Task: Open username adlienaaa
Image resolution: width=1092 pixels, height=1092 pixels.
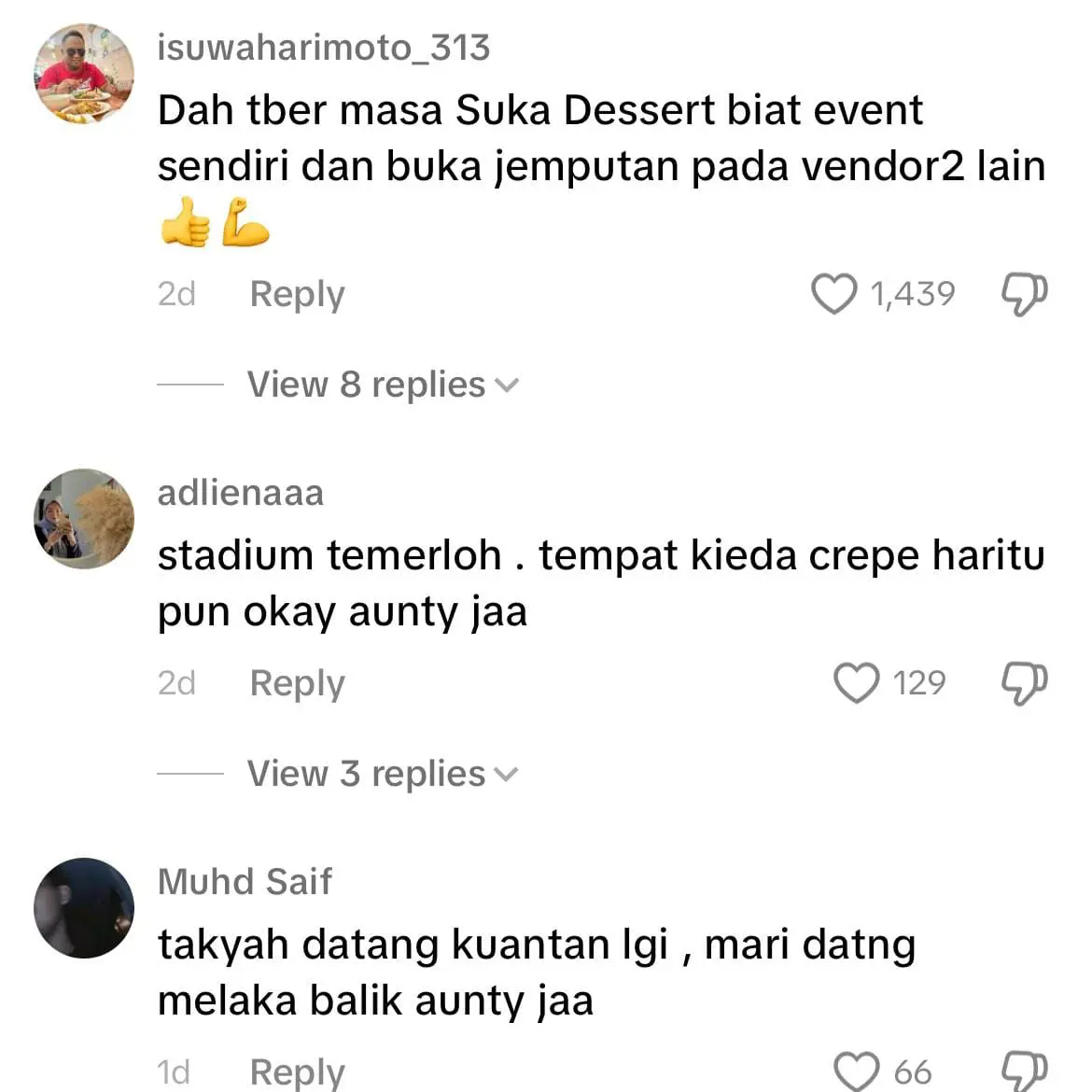Action: tap(241, 493)
